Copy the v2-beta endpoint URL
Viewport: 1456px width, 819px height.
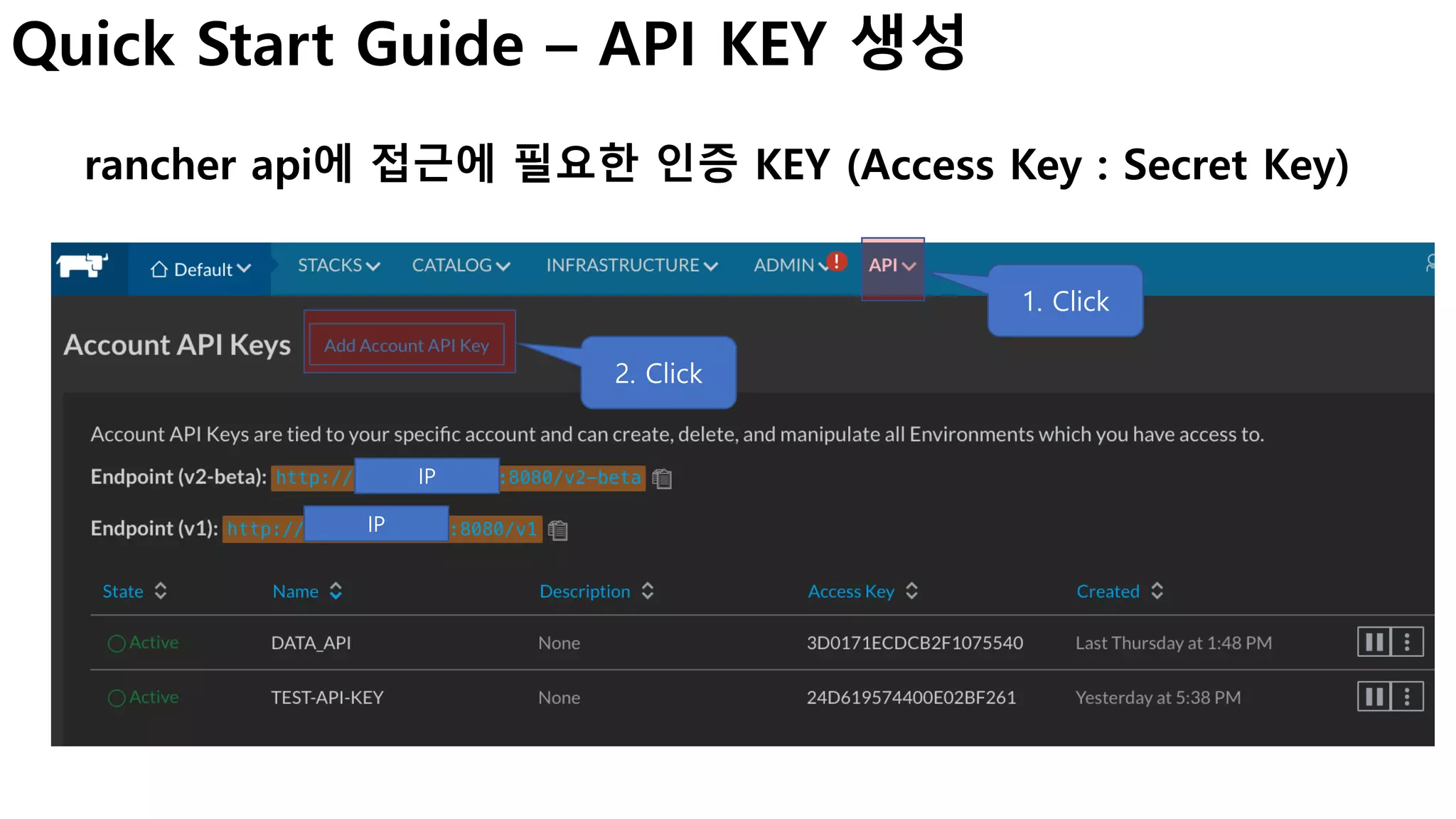[x=662, y=478]
